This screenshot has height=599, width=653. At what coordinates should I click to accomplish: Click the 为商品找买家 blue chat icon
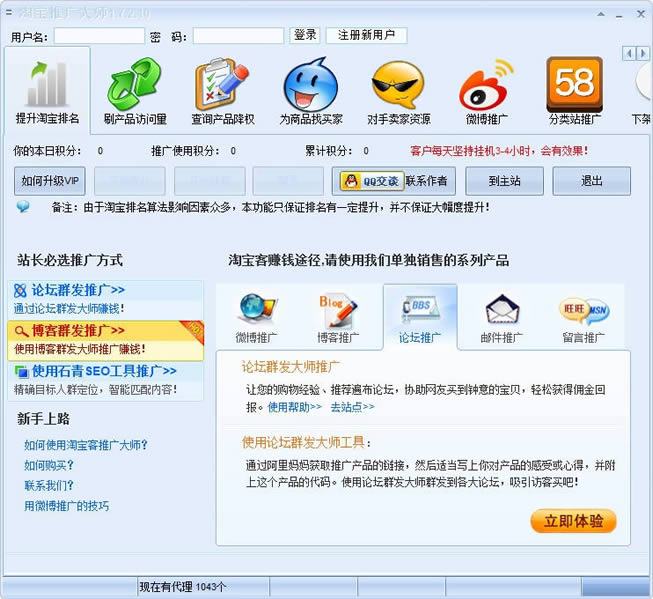point(311,85)
